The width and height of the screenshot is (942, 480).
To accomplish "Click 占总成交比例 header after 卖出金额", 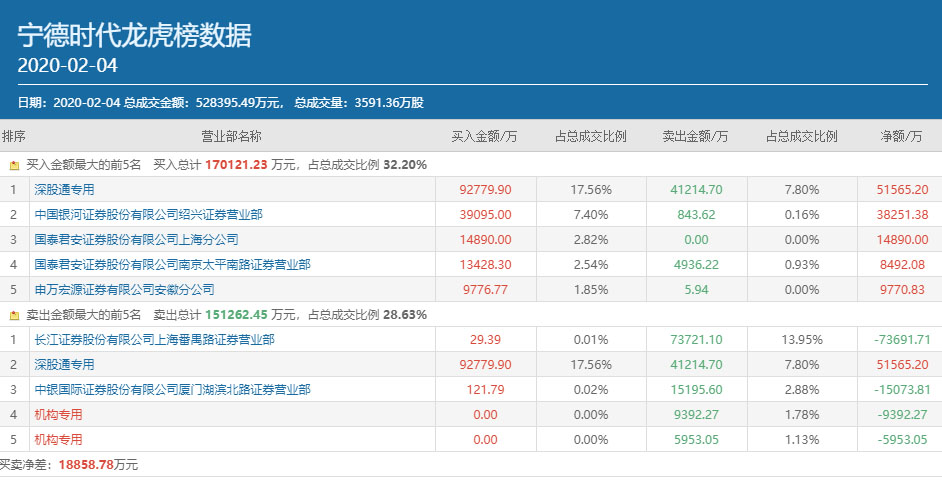I will 801,136.
